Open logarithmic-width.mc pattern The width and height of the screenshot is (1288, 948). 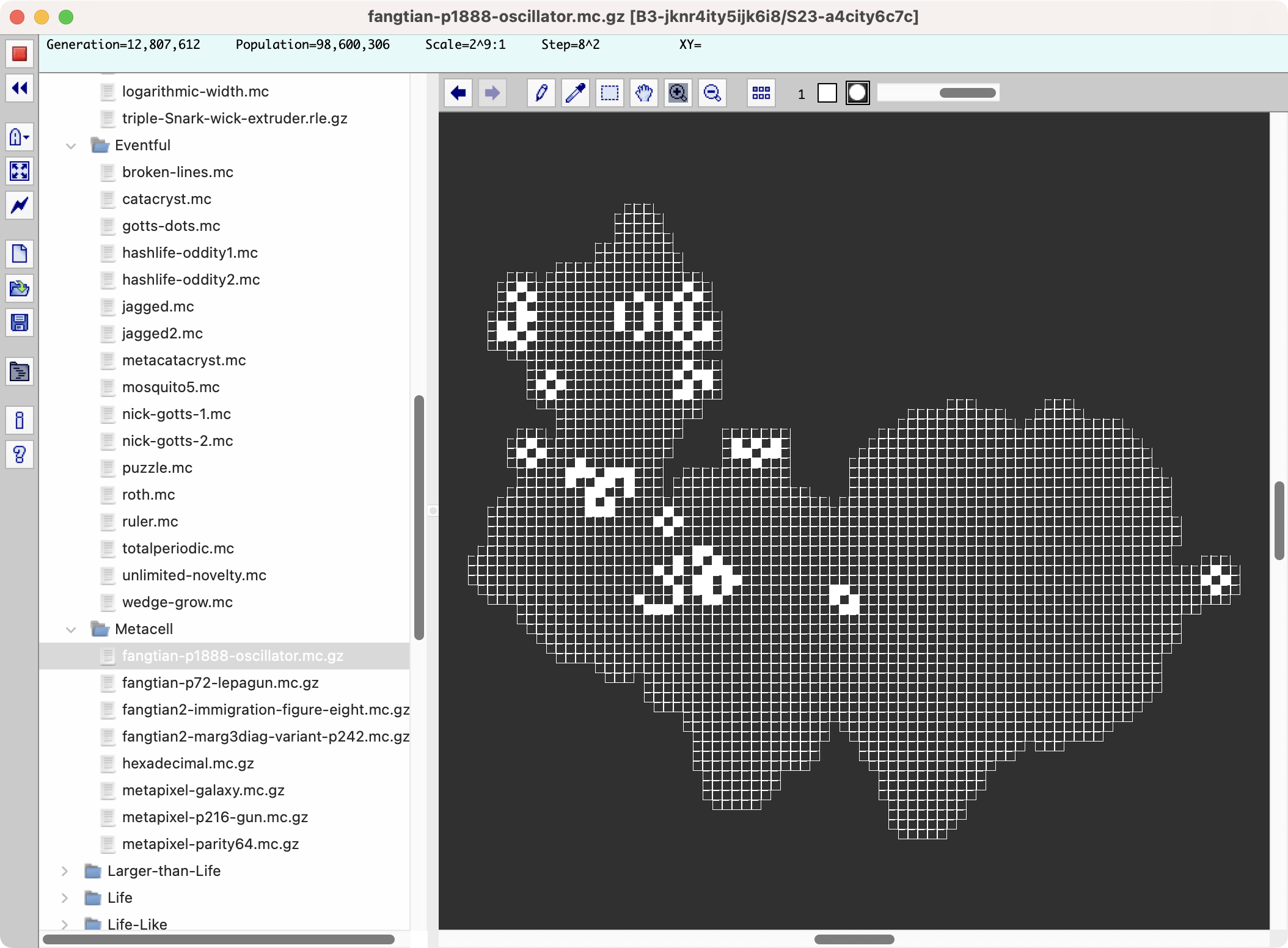pyautogui.click(x=195, y=92)
